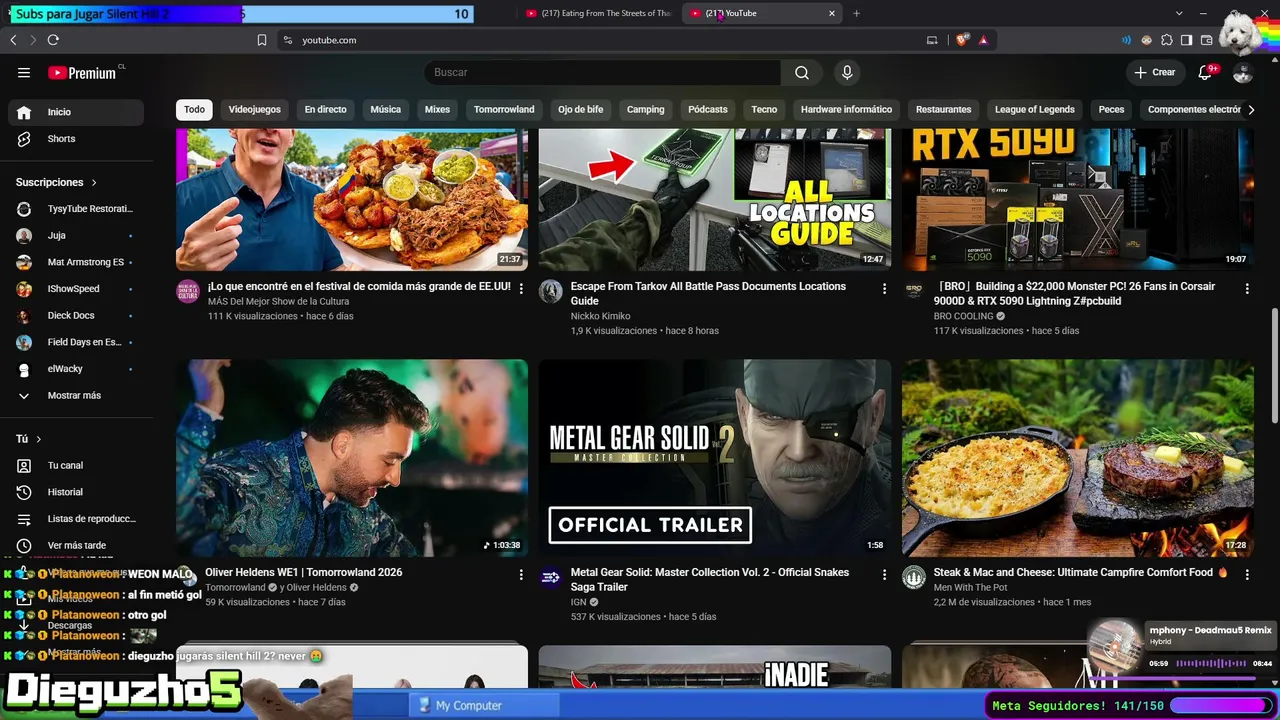
Task: Open the Brave Wallet icon
Action: pyautogui.click(x=1206, y=40)
